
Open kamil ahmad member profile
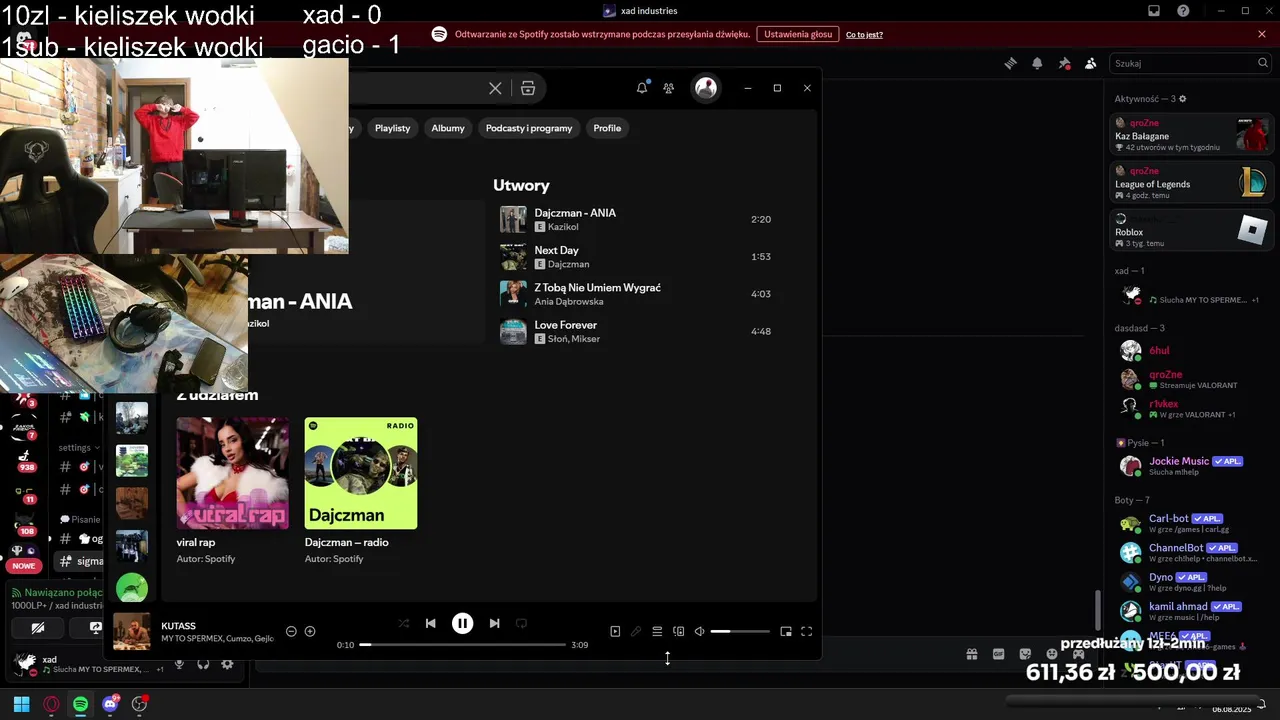[1192, 611]
